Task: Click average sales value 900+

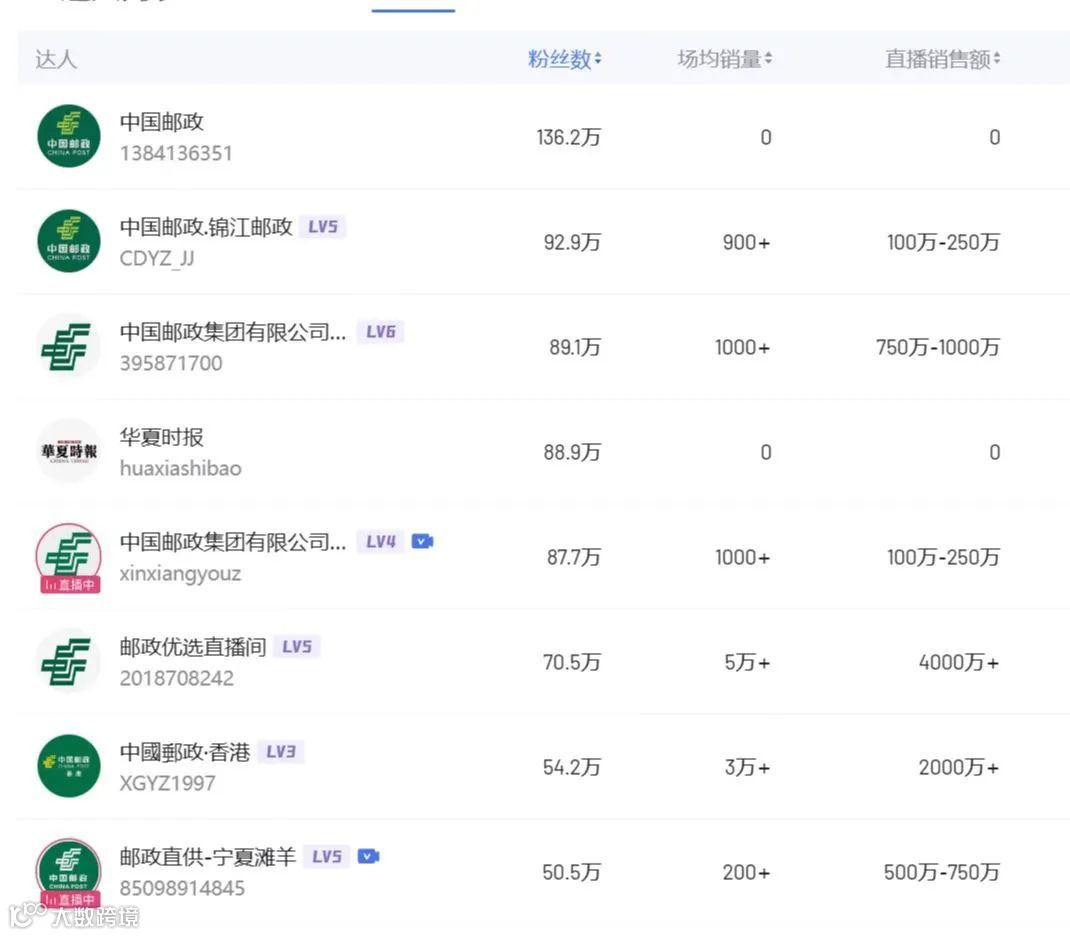Action: 747,242
